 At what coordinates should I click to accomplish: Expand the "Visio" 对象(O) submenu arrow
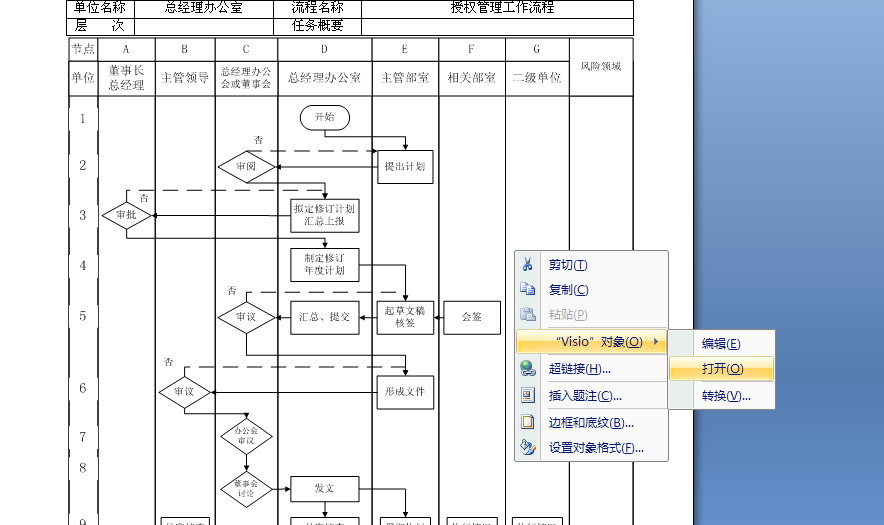656,342
